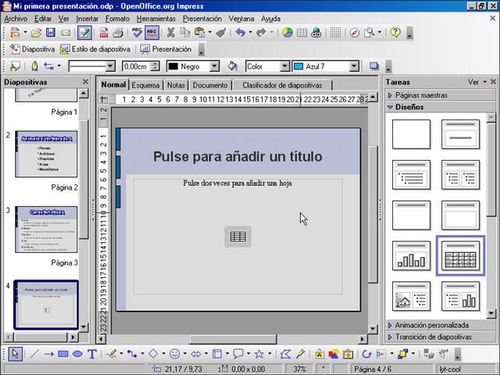Screen dimensions: 500x375
Task: Select slide thumbnail Página 2
Action: (46, 154)
